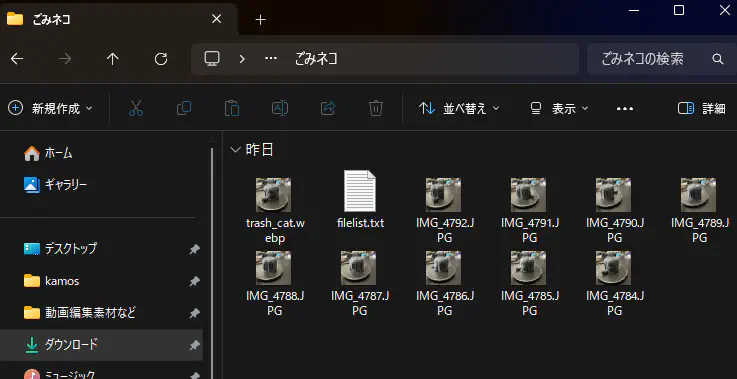Open the 並べ替え sort dropdown
737x379 pixels.
click(x=459, y=109)
